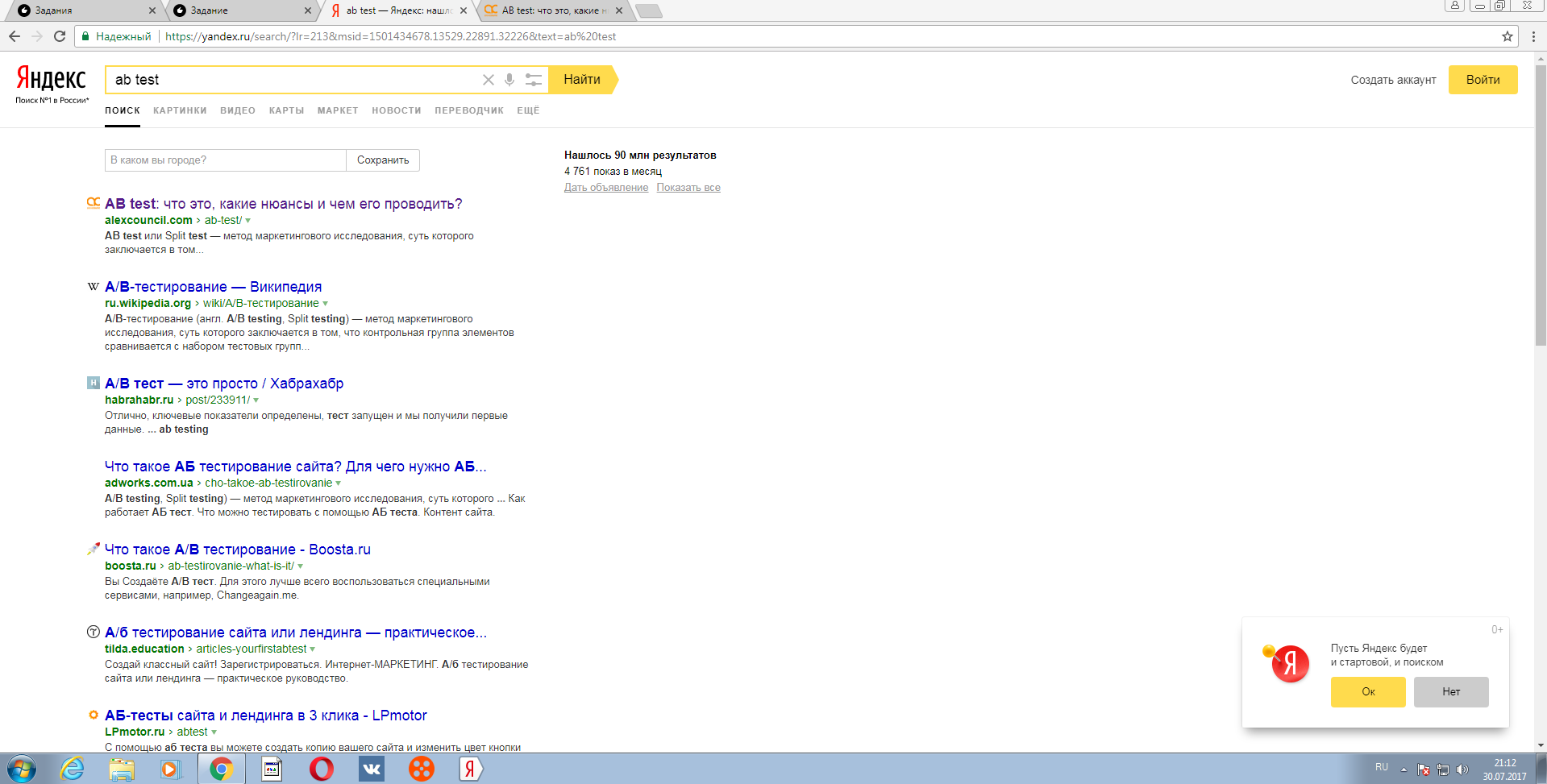Open the secure site info padlock

click(85, 36)
